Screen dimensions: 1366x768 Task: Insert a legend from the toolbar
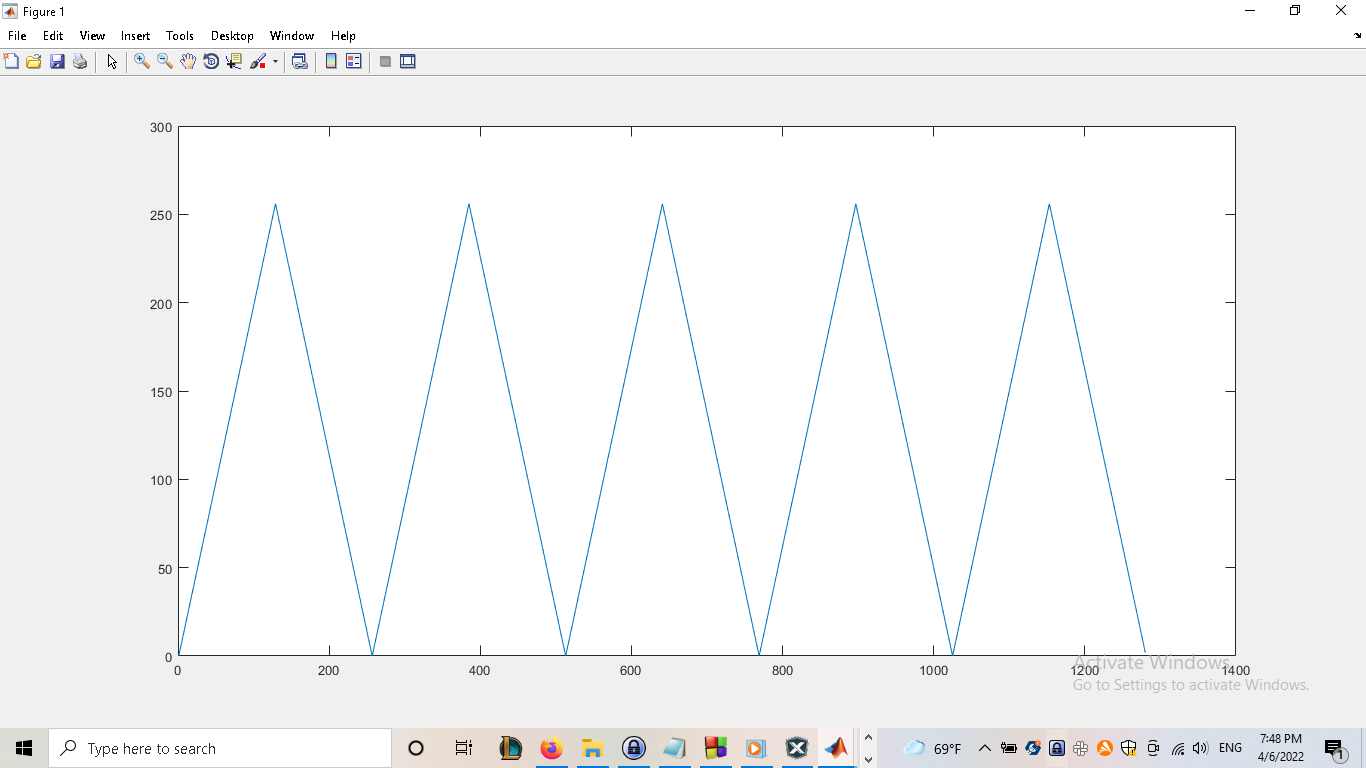tap(354, 61)
